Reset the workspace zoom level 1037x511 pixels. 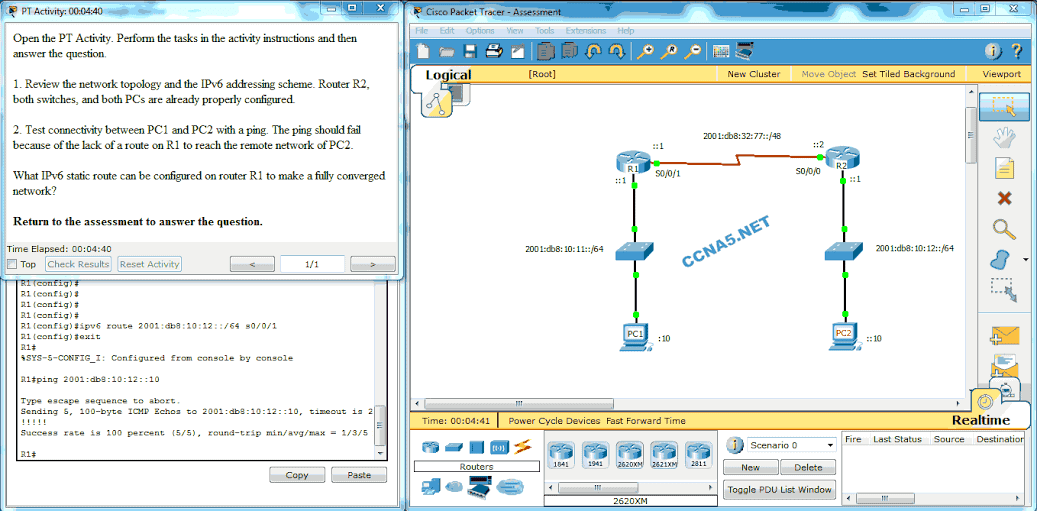click(669, 52)
